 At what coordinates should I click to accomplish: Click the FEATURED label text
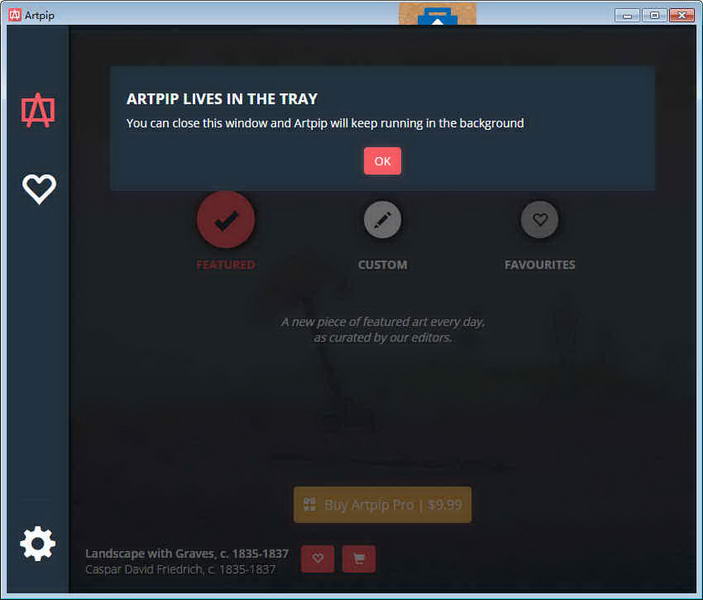click(226, 265)
